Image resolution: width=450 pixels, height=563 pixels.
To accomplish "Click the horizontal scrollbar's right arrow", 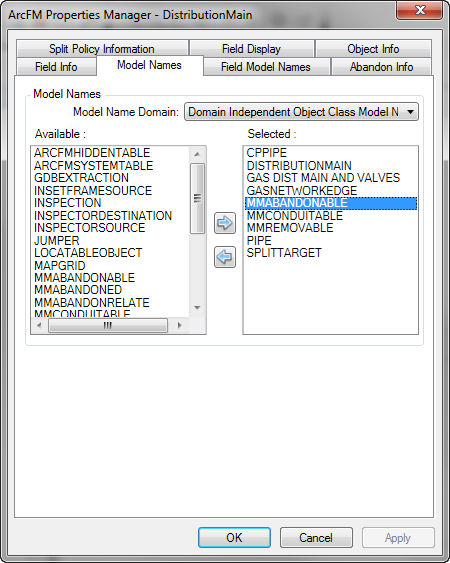I will [180, 325].
